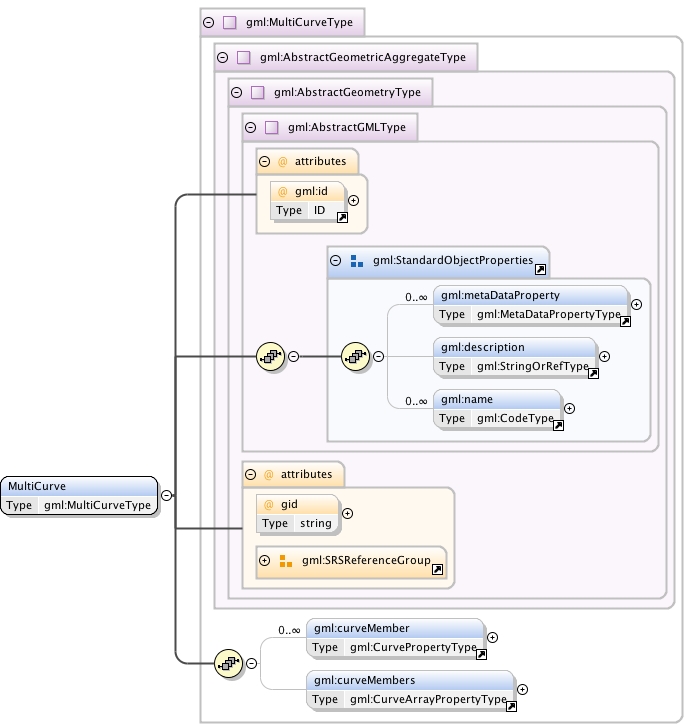Expand gml:SRSReferenceGroup attribute group
684x724 pixels.
[x=264, y=561]
